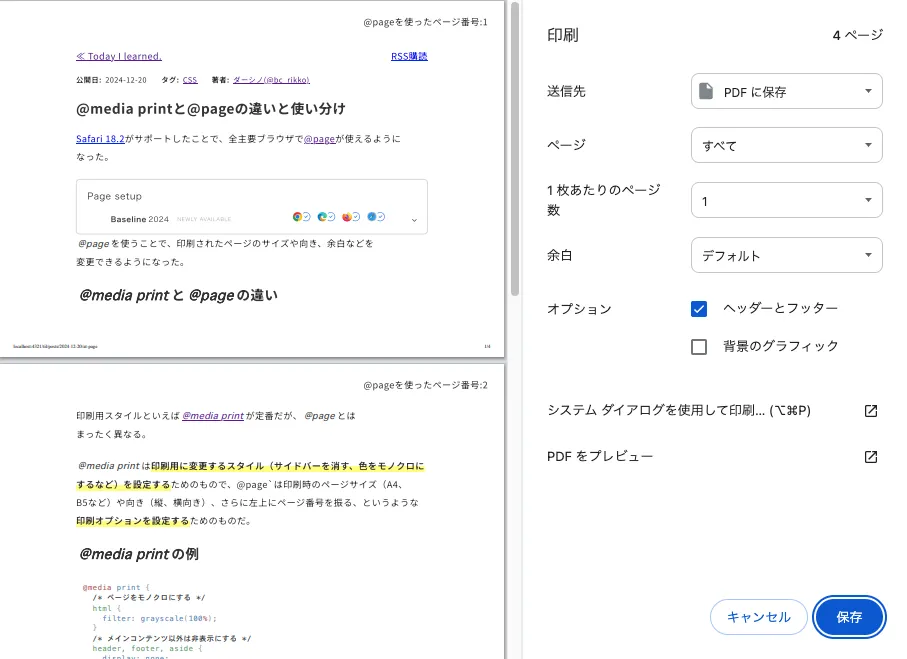Open the RSS購読 link
Viewport: 907px width, 659px height.
(x=408, y=56)
